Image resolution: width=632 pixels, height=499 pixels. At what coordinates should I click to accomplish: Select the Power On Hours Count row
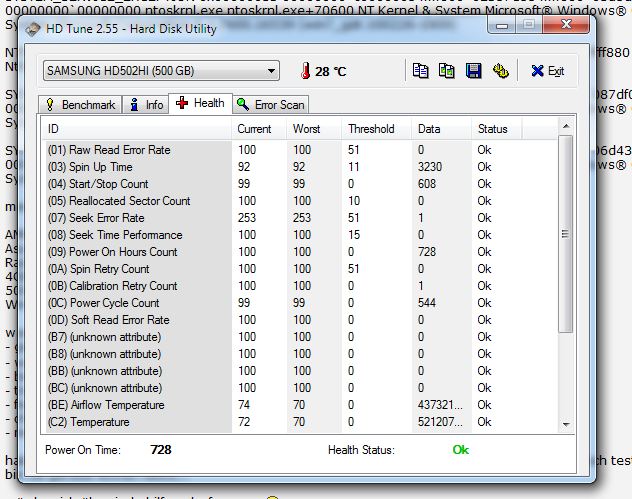coord(300,252)
